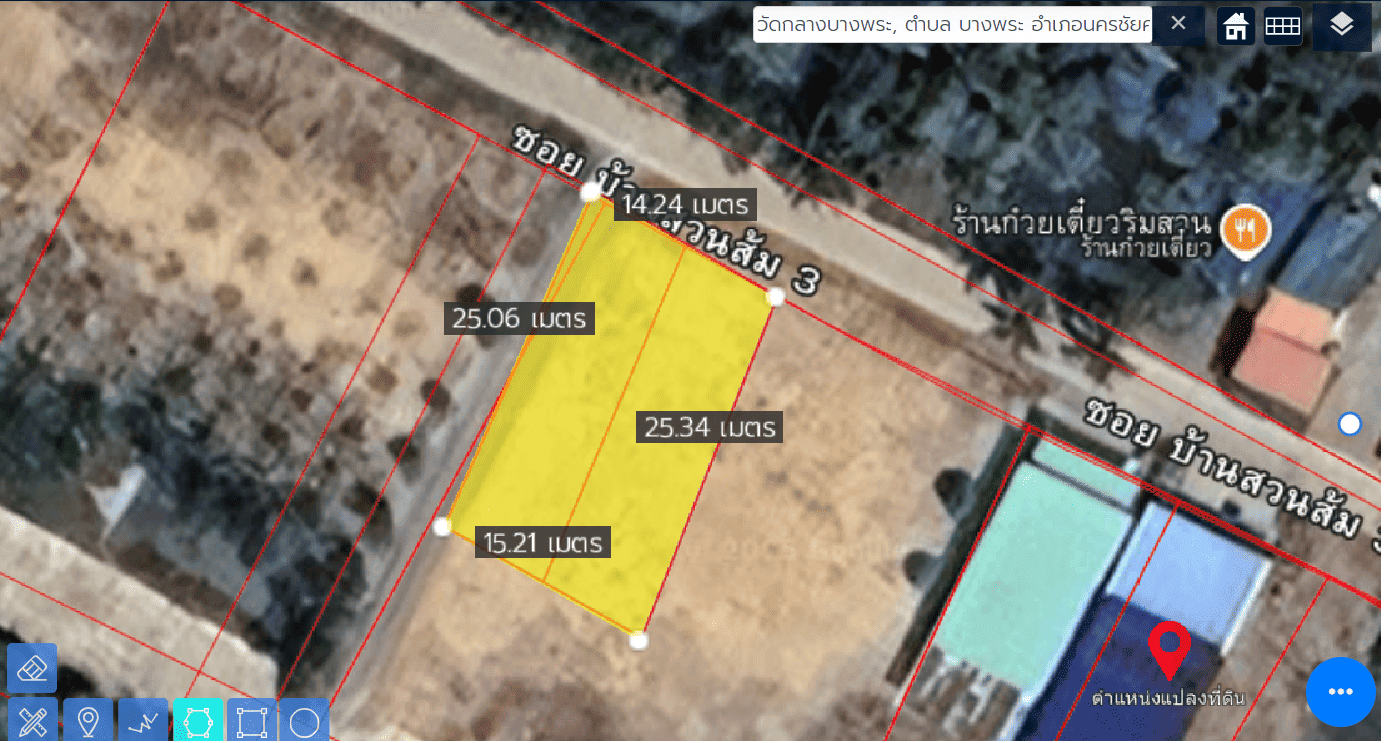Click the orange noodle restaurant map pin

pyautogui.click(x=1246, y=230)
